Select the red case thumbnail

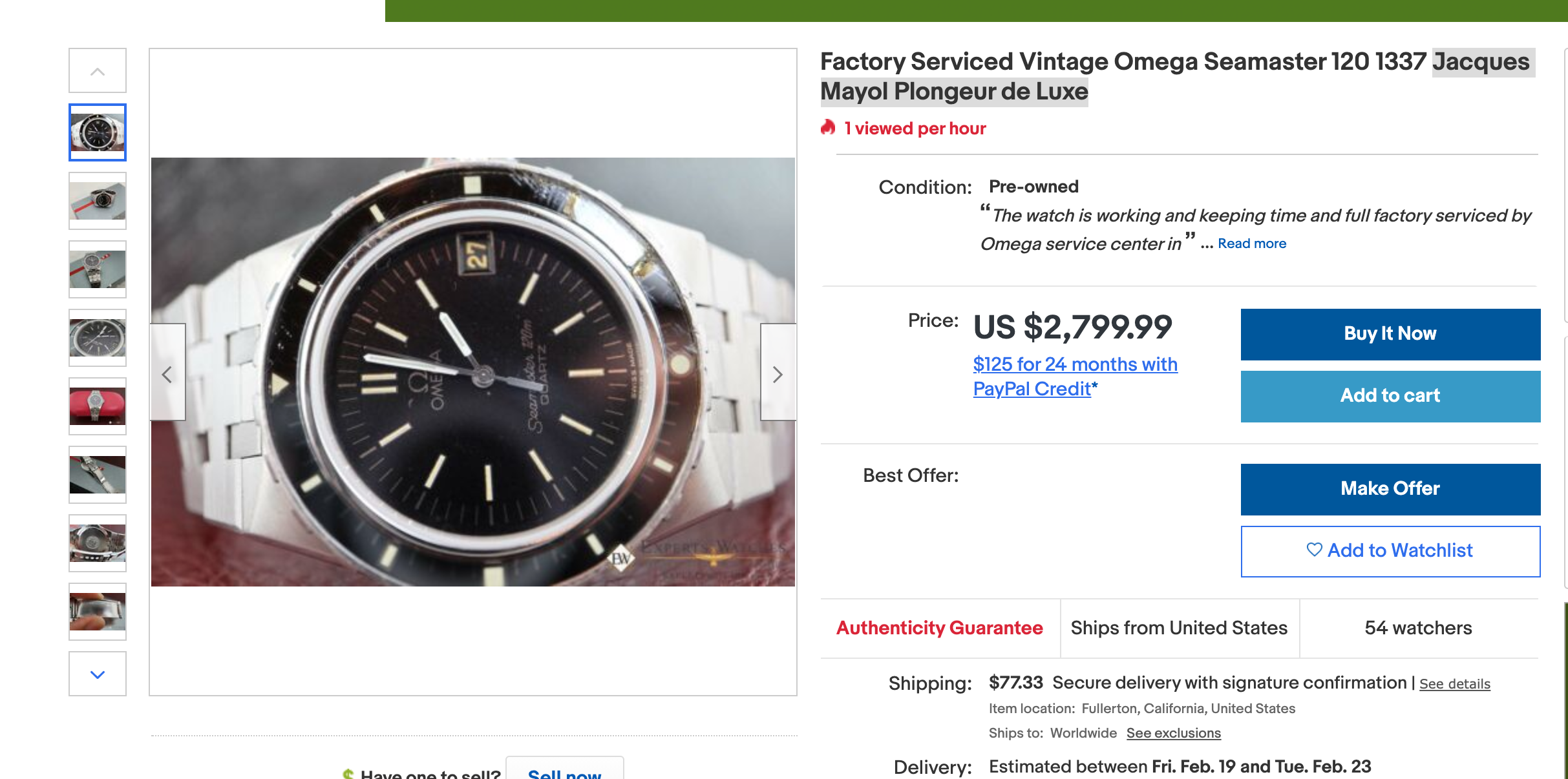tap(98, 406)
